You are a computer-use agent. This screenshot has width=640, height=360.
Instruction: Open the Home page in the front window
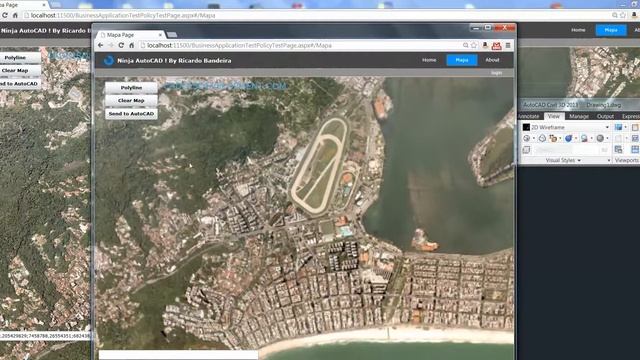[x=429, y=60]
